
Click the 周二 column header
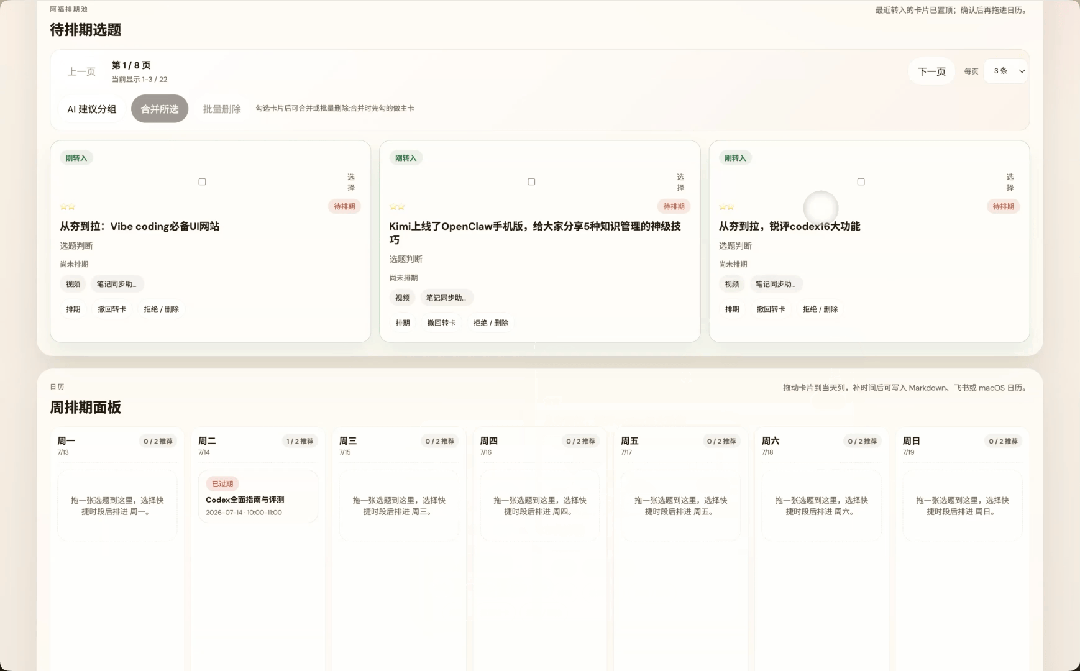[x=207, y=441]
